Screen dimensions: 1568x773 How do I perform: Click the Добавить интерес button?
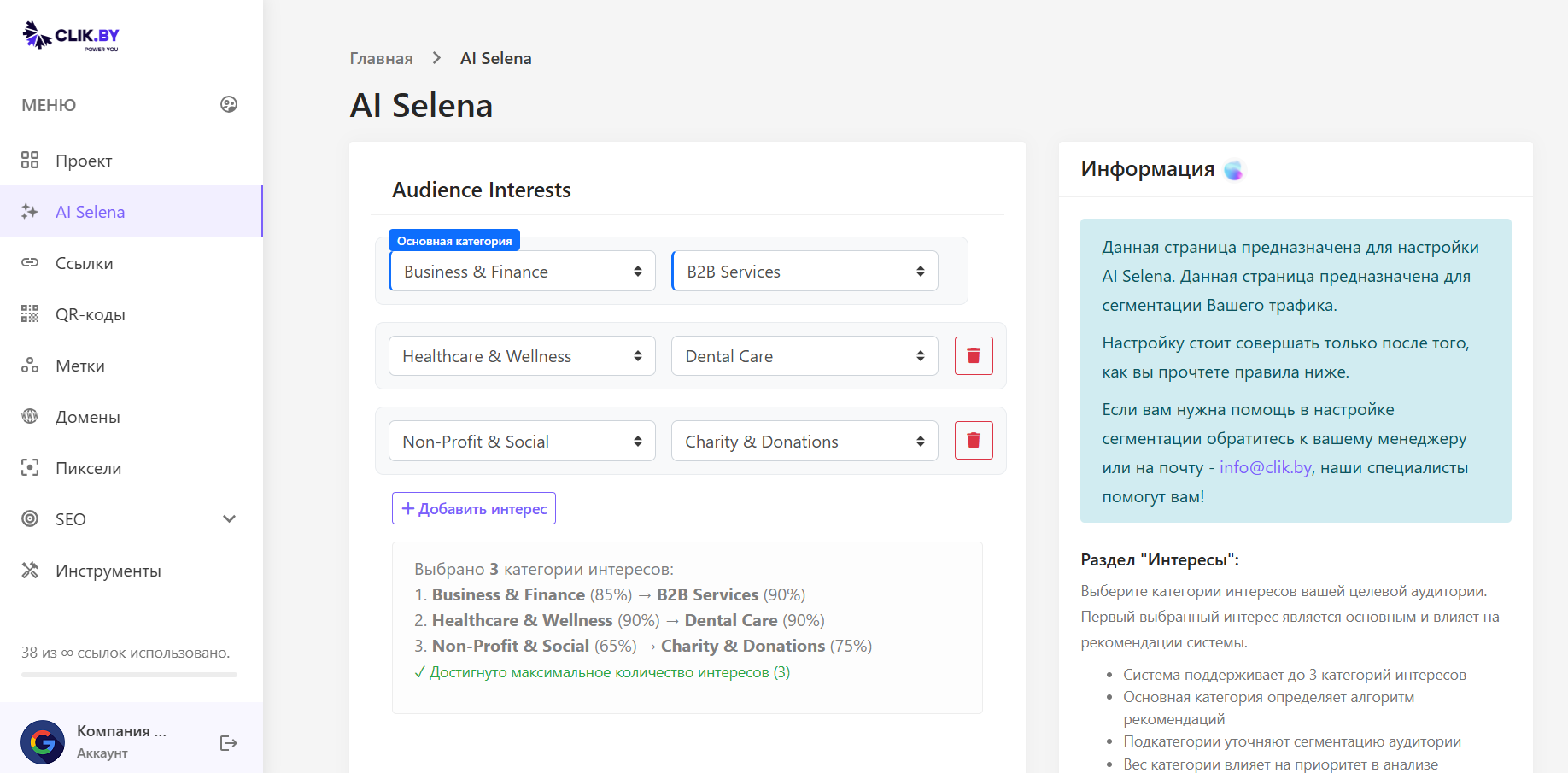tap(474, 508)
